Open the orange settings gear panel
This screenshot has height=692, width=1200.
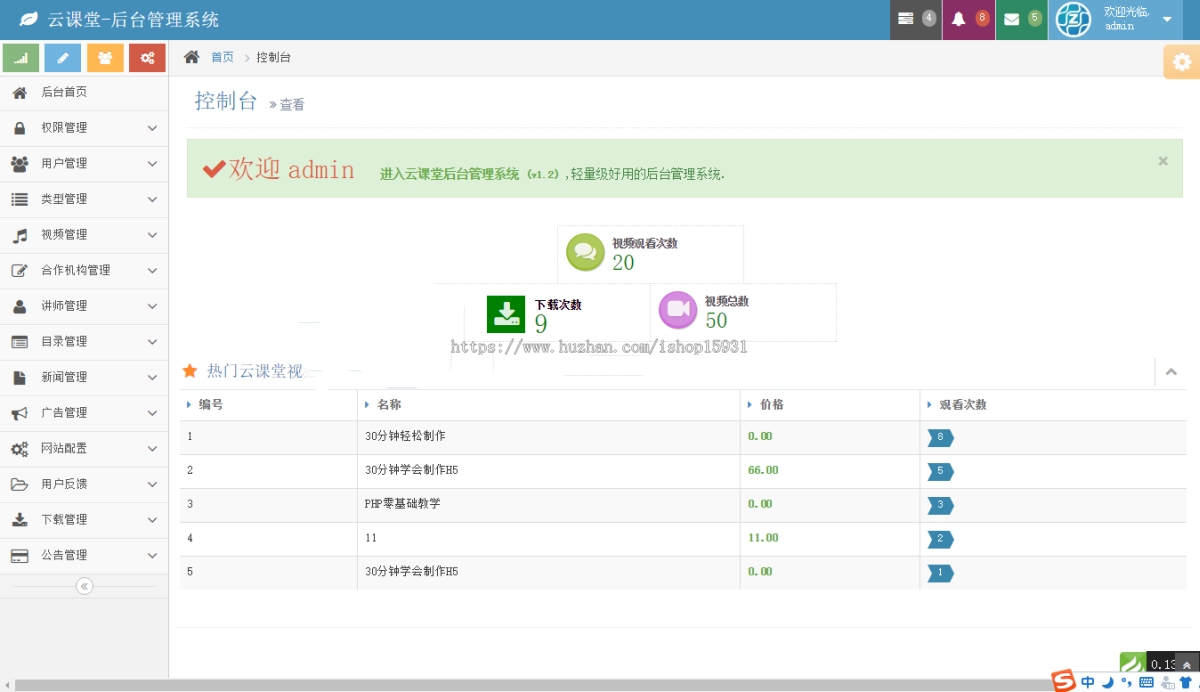pyautogui.click(x=1182, y=62)
